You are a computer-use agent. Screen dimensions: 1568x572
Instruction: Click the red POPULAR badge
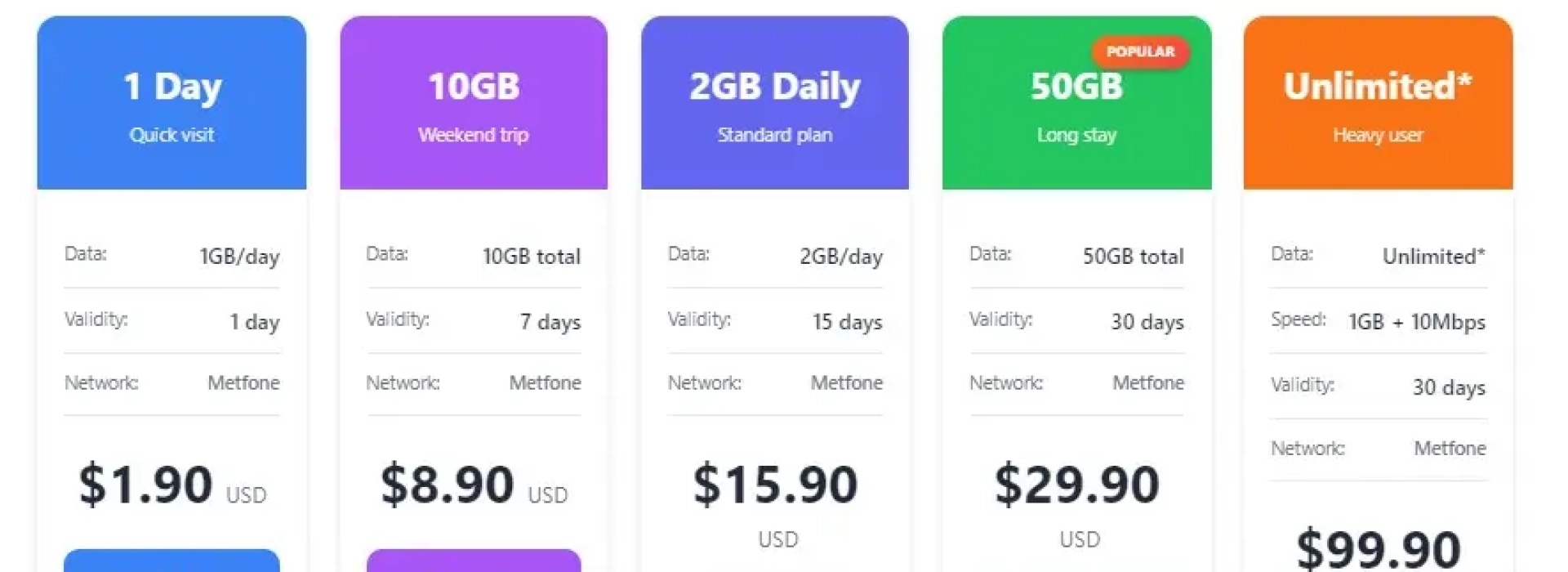pos(1140,51)
